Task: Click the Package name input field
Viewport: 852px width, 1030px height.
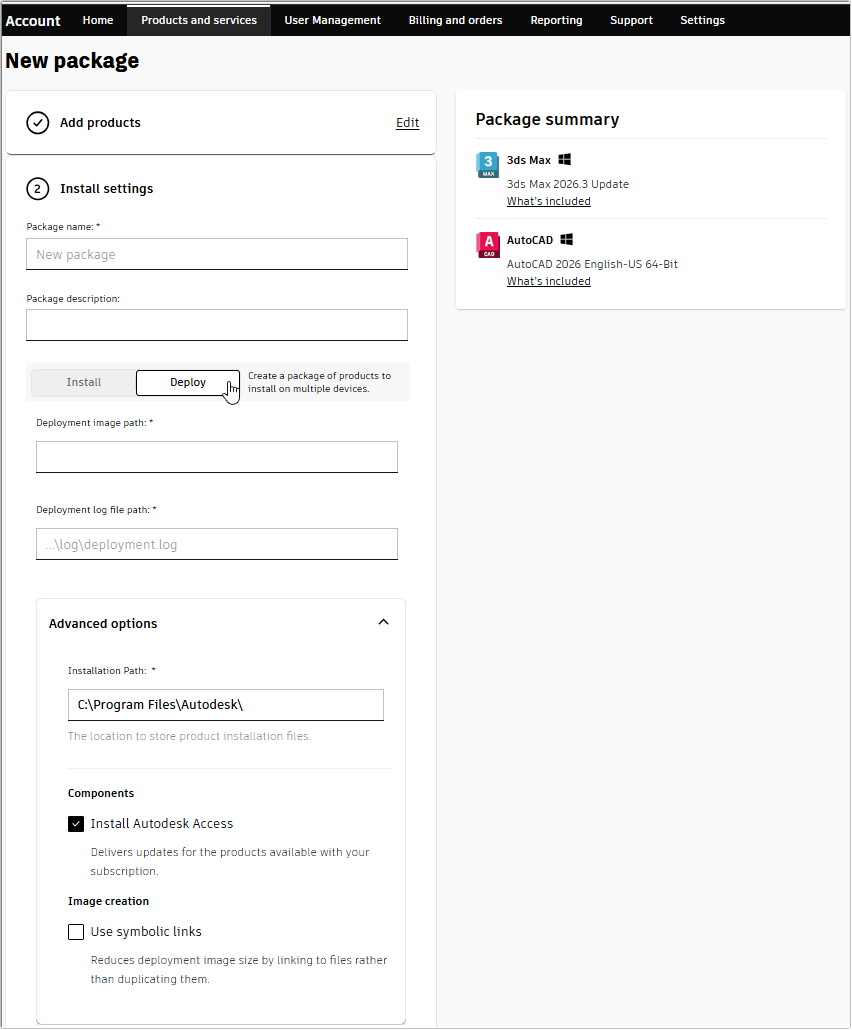Action: (216, 254)
